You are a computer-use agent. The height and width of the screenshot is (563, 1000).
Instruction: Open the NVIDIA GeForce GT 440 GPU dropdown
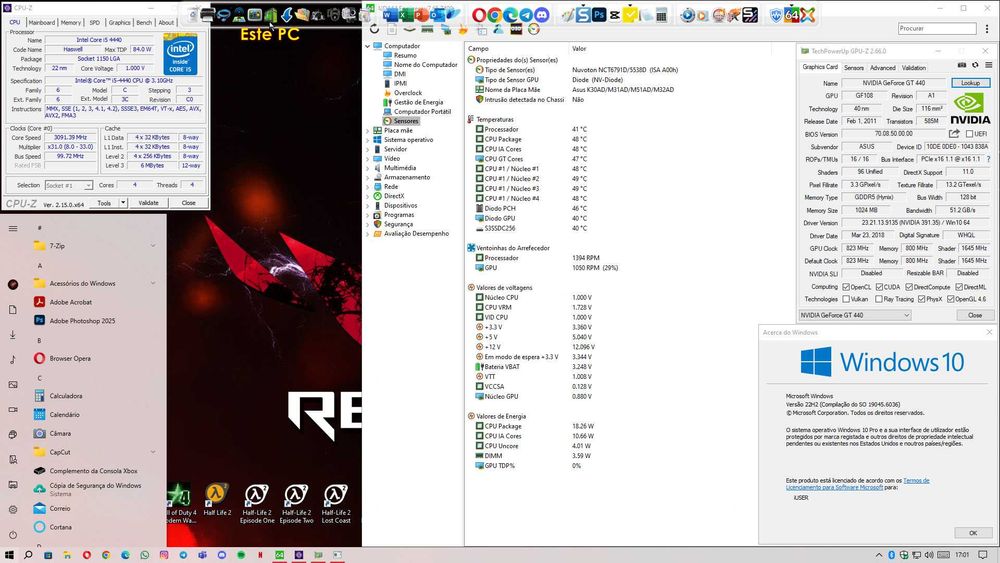[x=855, y=315]
